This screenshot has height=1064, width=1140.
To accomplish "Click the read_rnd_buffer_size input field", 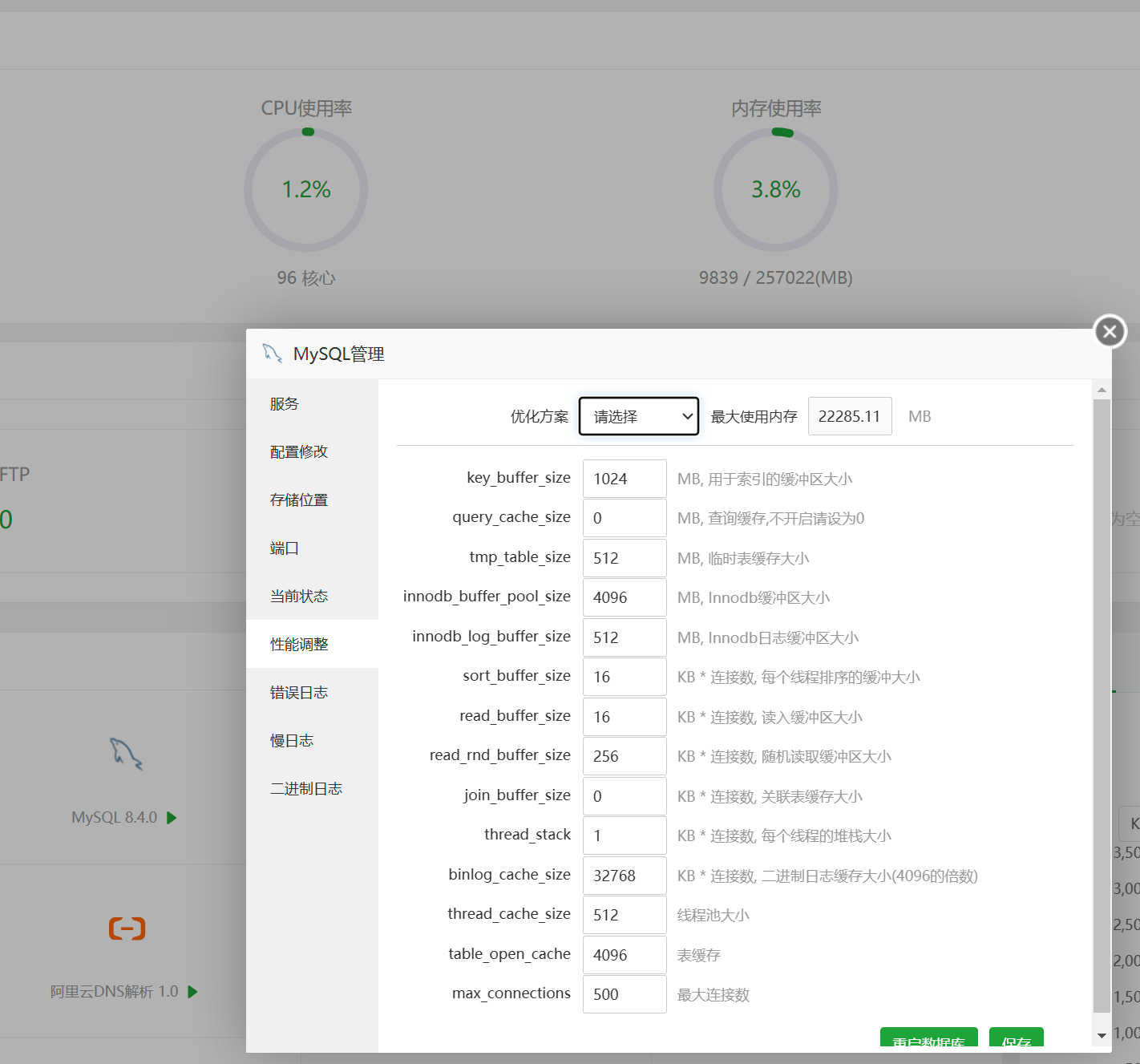I will [x=625, y=756].
